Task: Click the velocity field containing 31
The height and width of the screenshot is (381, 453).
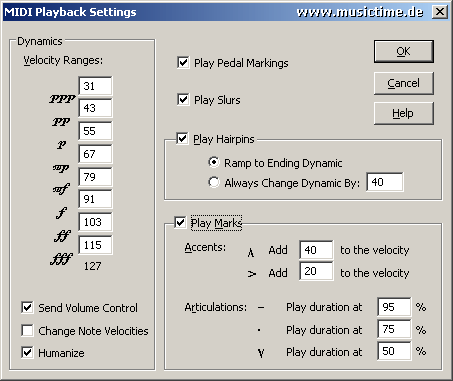Action: click(x=95, y=86)
